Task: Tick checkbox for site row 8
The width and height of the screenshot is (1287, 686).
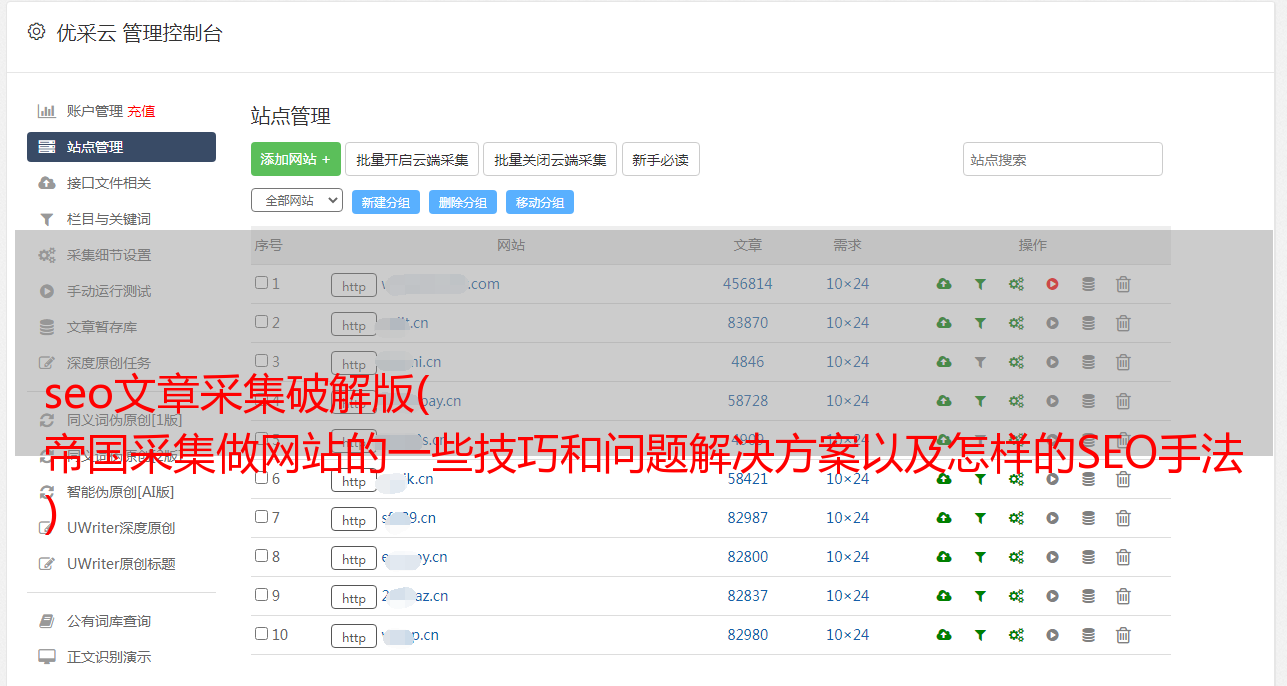Action: point(261,556)
